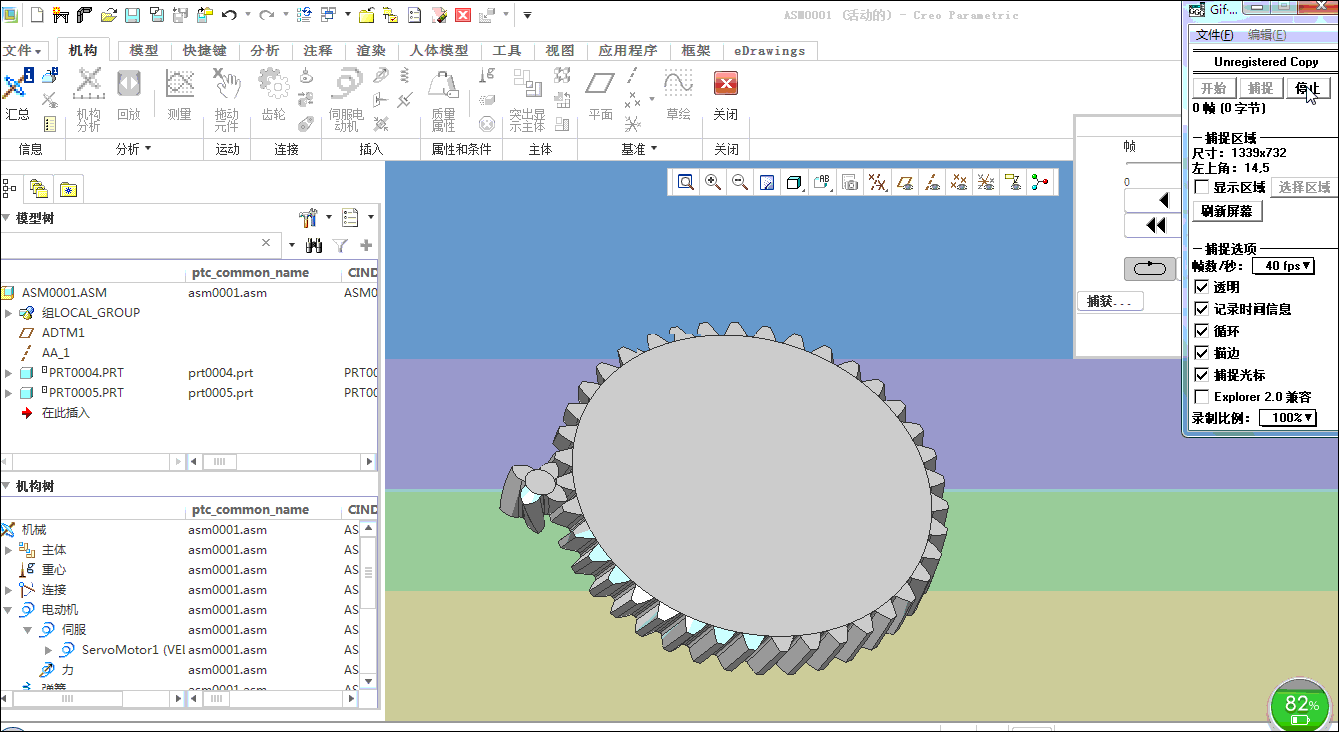The height and width of the screenshot is (732, 1339).
Task: Click the model tree settings hammer icon
Action: (308, 217)
